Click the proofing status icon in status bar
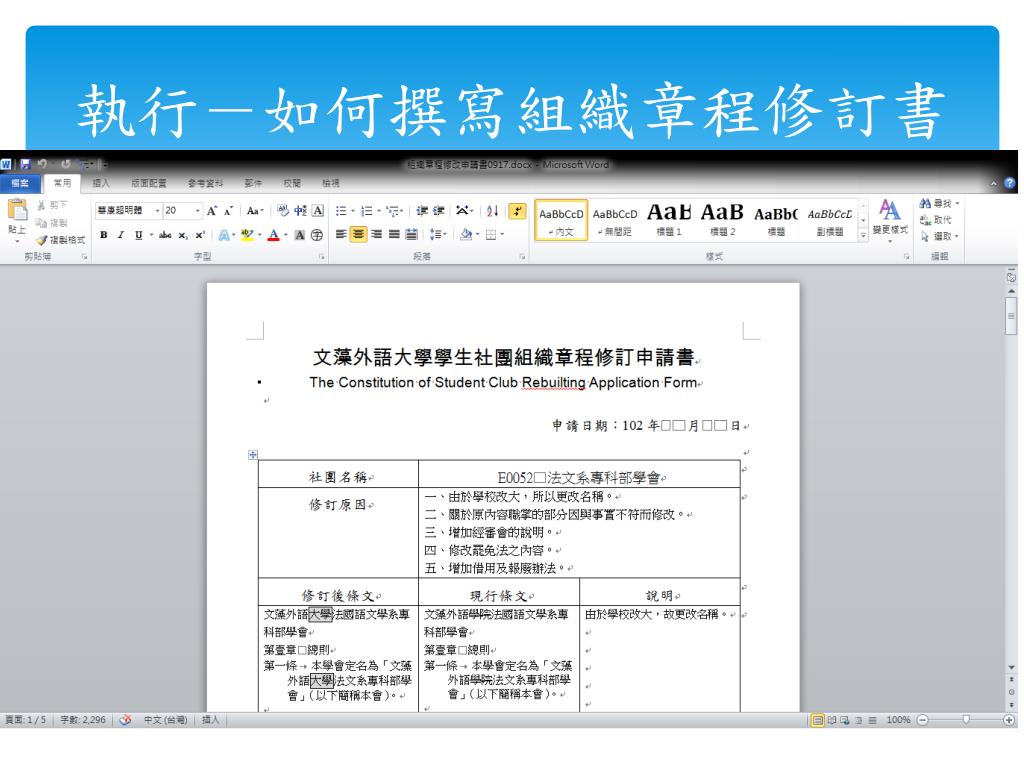 125,720
